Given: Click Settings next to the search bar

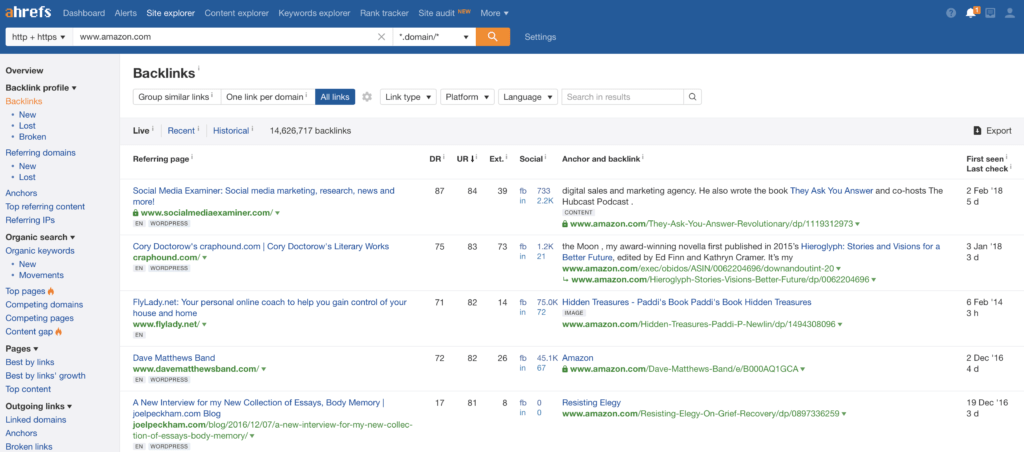Looking at the screenshot, I should [x=540, y=37].
